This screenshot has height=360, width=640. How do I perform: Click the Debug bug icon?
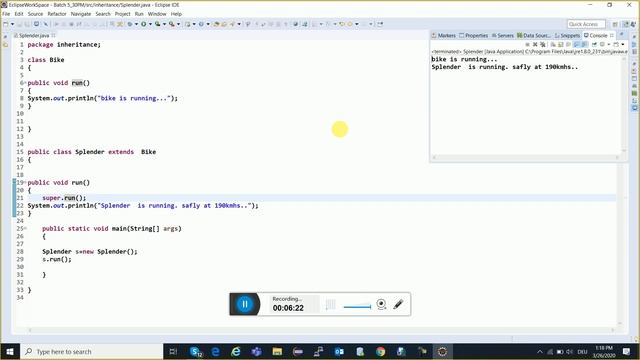tap(130, 24)
